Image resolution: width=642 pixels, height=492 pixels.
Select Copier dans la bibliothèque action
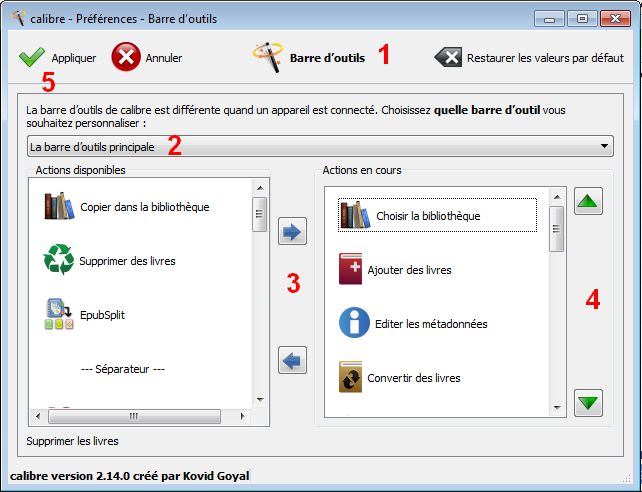coord(127,207)
